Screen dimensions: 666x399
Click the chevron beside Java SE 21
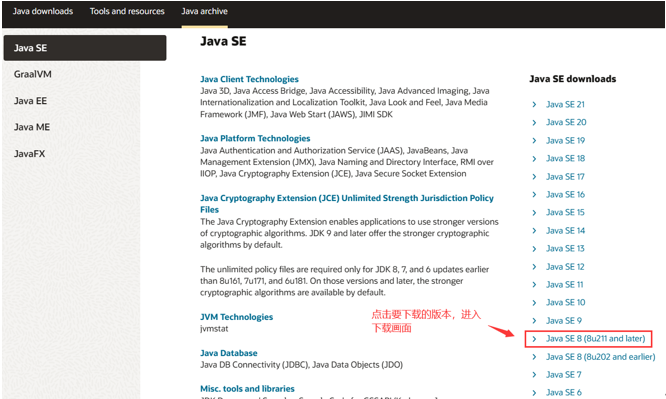(534, 105)
